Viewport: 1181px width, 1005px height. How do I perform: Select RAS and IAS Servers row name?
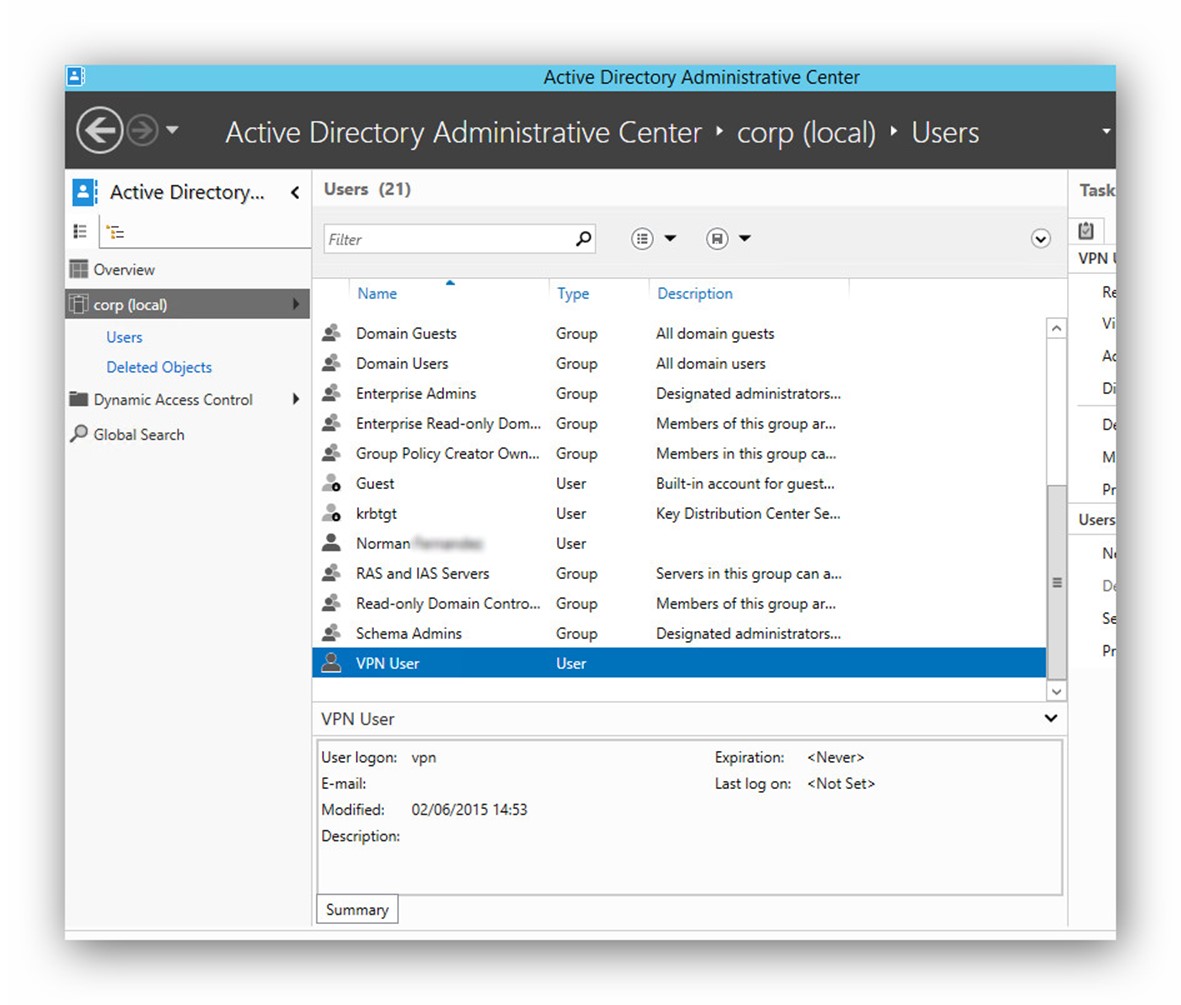click(x=423, y=574)
